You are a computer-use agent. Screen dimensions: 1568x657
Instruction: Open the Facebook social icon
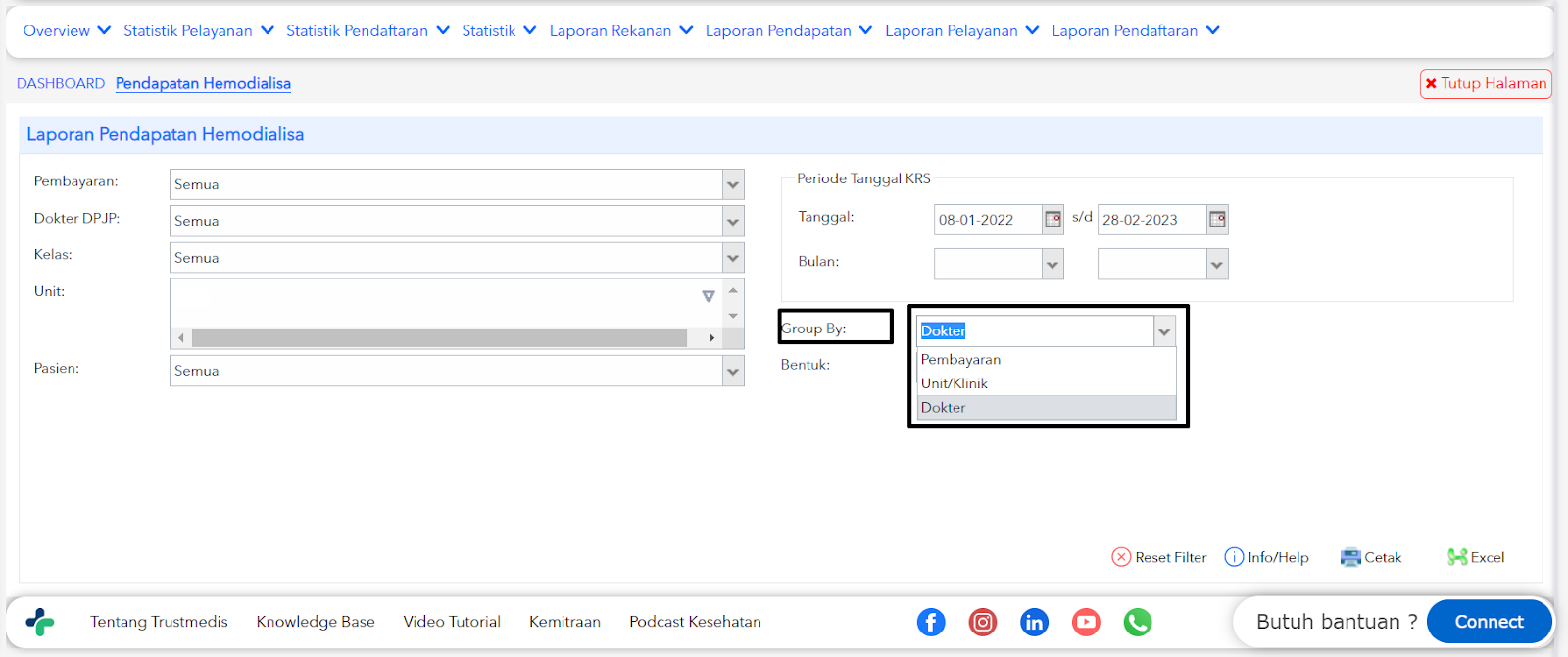pyautogui.click(x=931, y=622)
